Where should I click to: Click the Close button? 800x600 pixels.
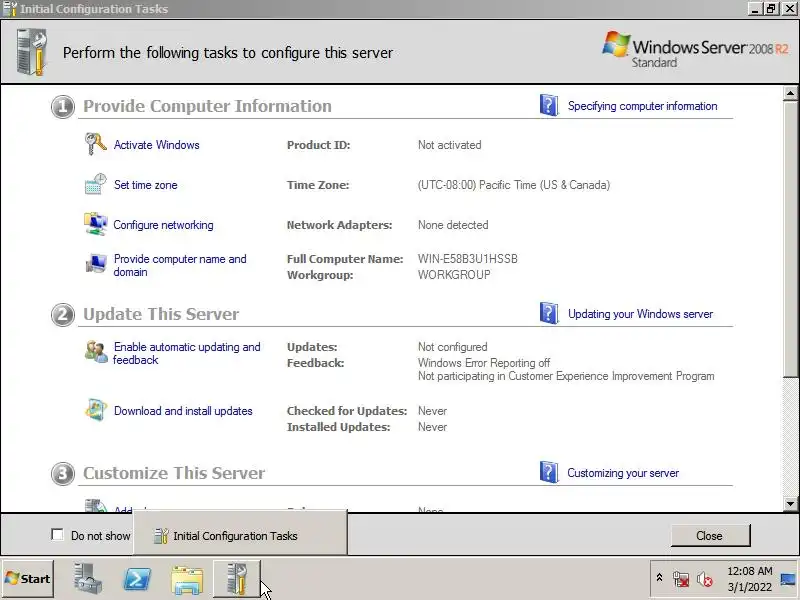click(x=710, y=535)
